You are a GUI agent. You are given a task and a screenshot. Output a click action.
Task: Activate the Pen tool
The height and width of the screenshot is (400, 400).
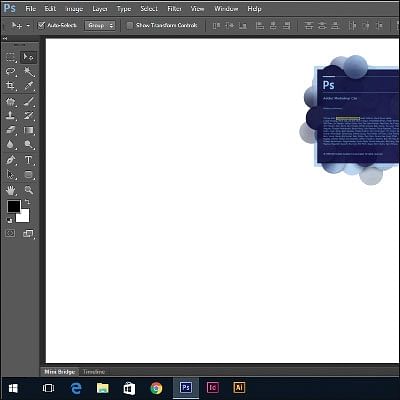[11, 160]
